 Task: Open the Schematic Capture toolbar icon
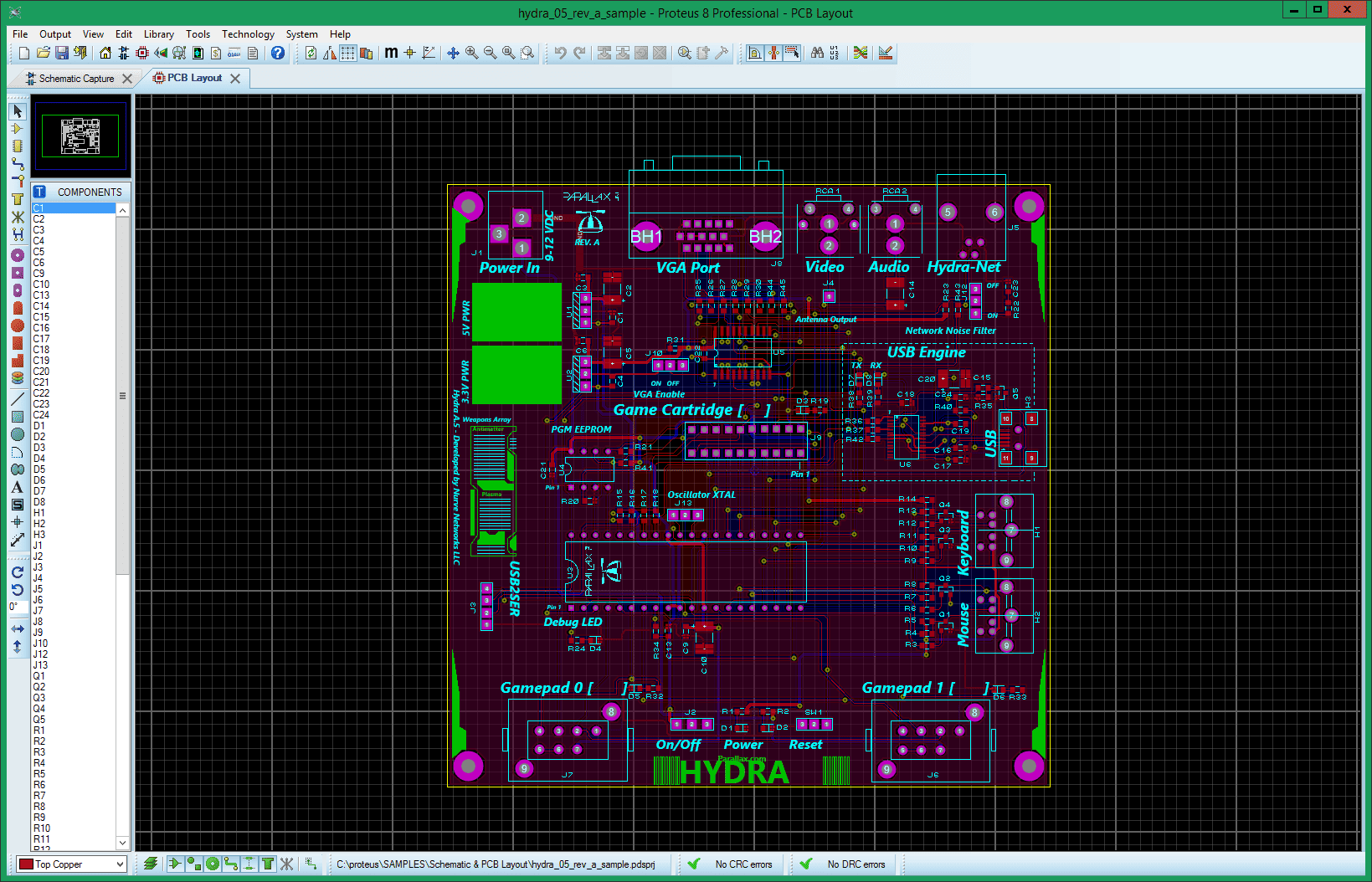pyautogui.click(x=123, y=53)
